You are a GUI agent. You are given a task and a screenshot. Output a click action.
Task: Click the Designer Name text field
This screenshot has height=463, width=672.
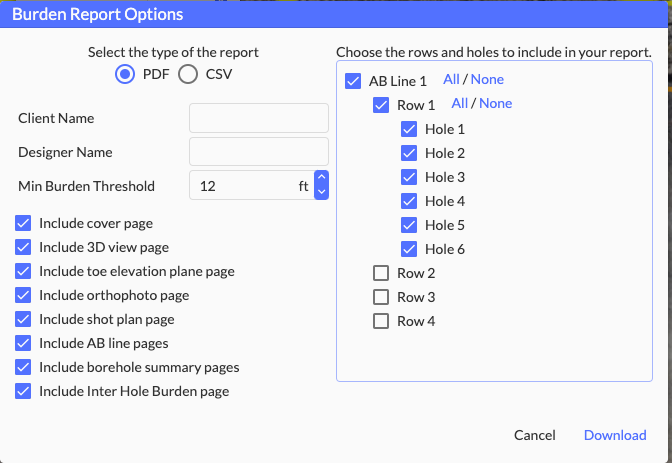(x=259, y=152)
